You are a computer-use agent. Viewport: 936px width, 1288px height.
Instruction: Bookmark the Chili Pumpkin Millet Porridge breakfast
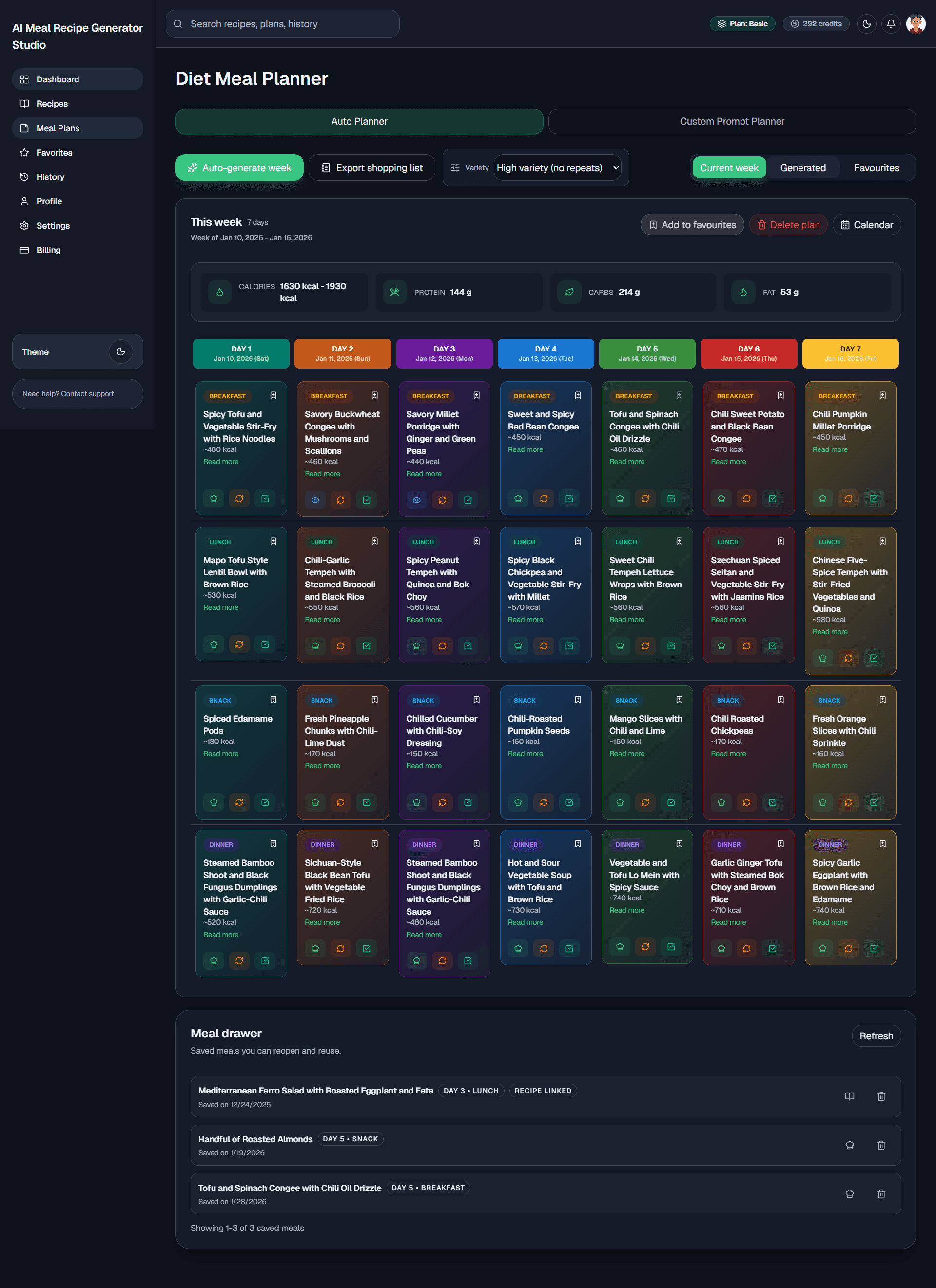pyautogui.click(x=881, y=396)
